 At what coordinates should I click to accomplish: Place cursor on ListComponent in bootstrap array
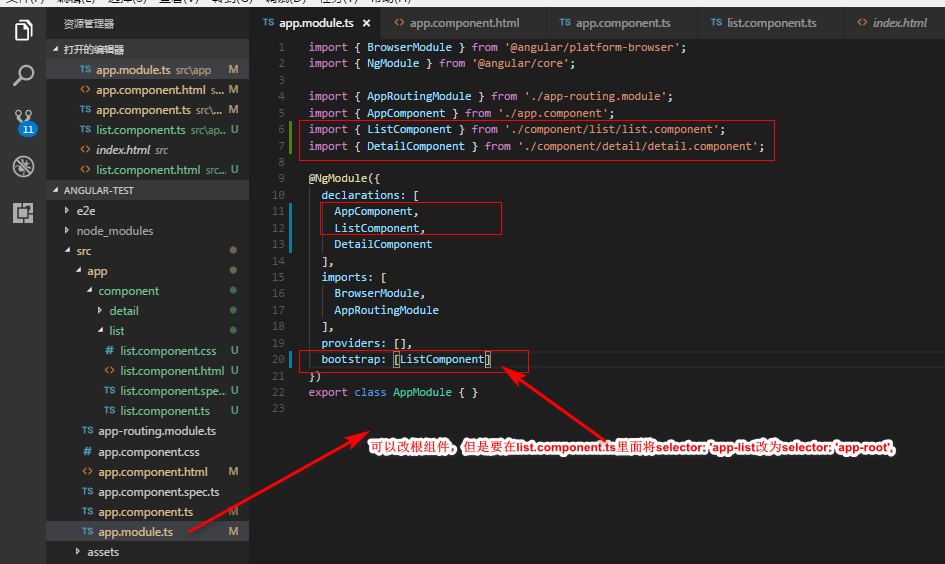click(x=442, y=359)
